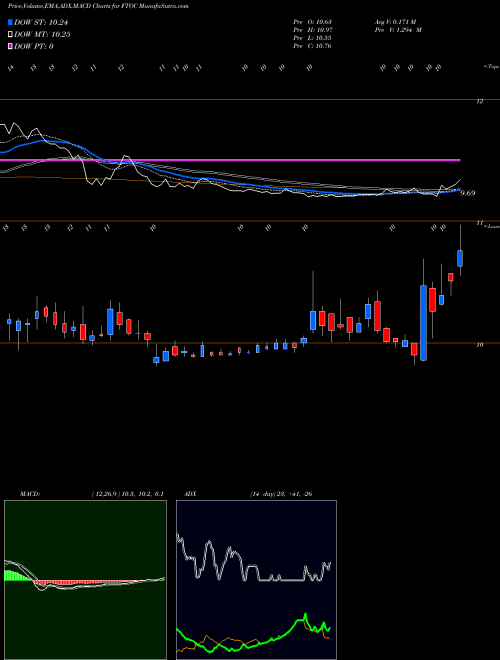
Task: Click the green MACD histogram bars
Action: (17, 576)
